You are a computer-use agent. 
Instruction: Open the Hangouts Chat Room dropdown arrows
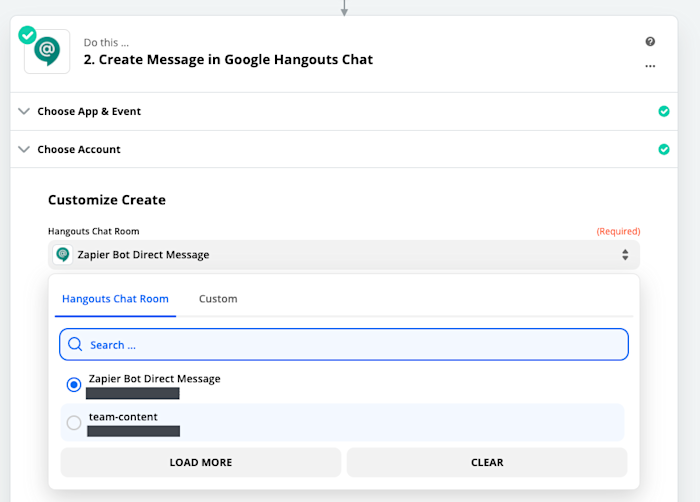click(x=625, y=255)
